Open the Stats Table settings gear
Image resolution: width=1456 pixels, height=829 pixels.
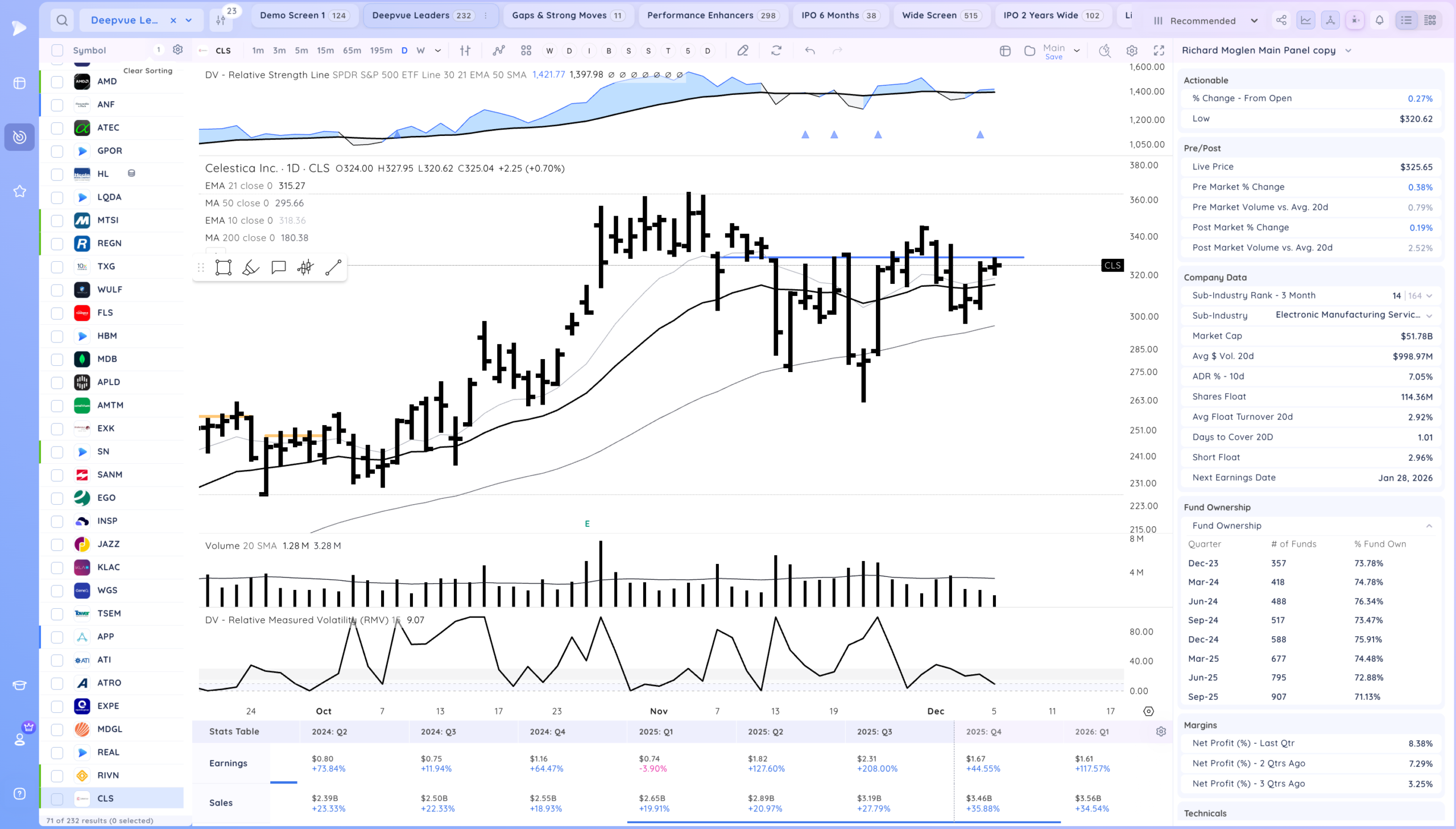coord(1161,732)
